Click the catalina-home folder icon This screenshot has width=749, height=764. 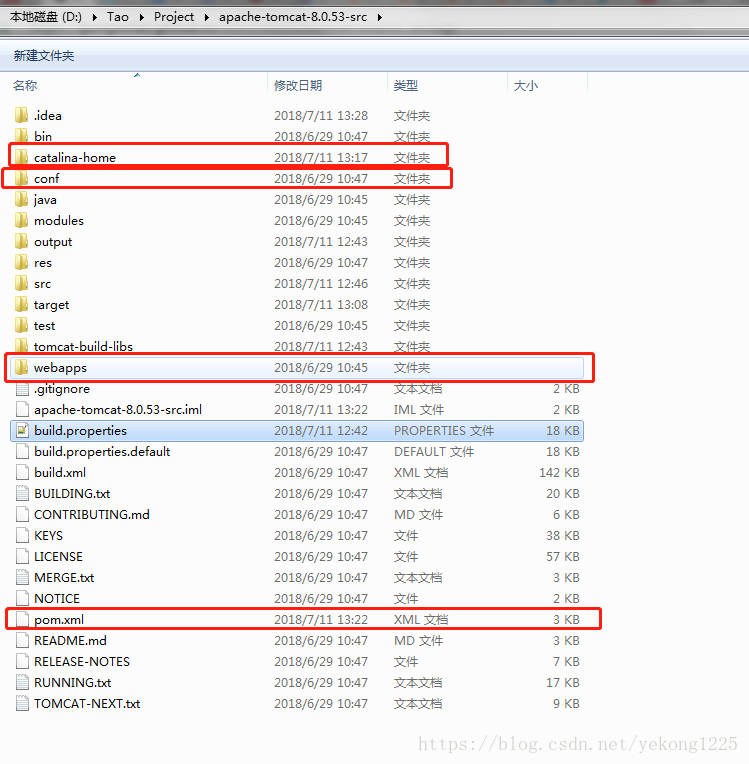(21, 157)
